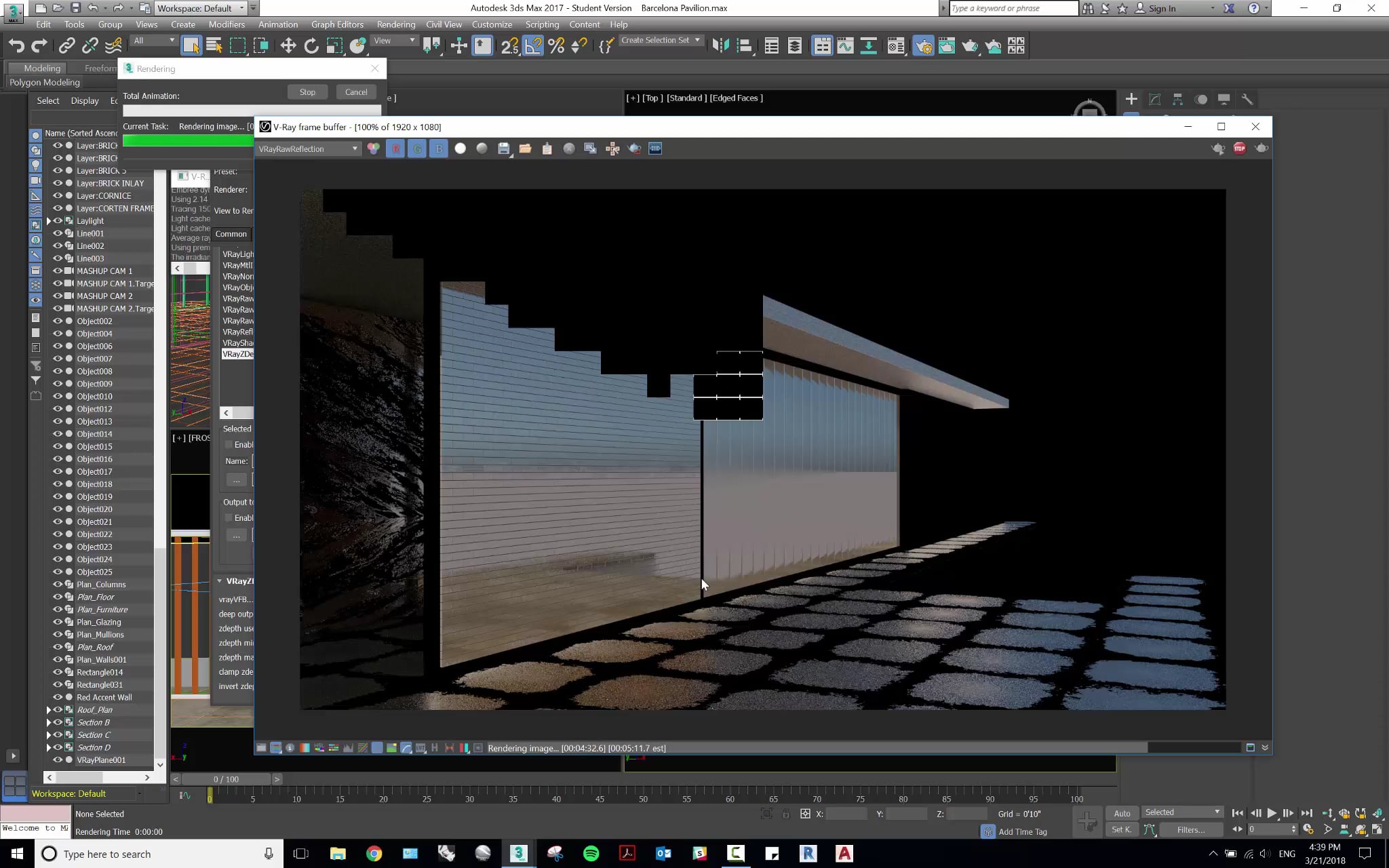
Task: Click the Undo arrow in main toolbar
Action: (x=16, y=45)
